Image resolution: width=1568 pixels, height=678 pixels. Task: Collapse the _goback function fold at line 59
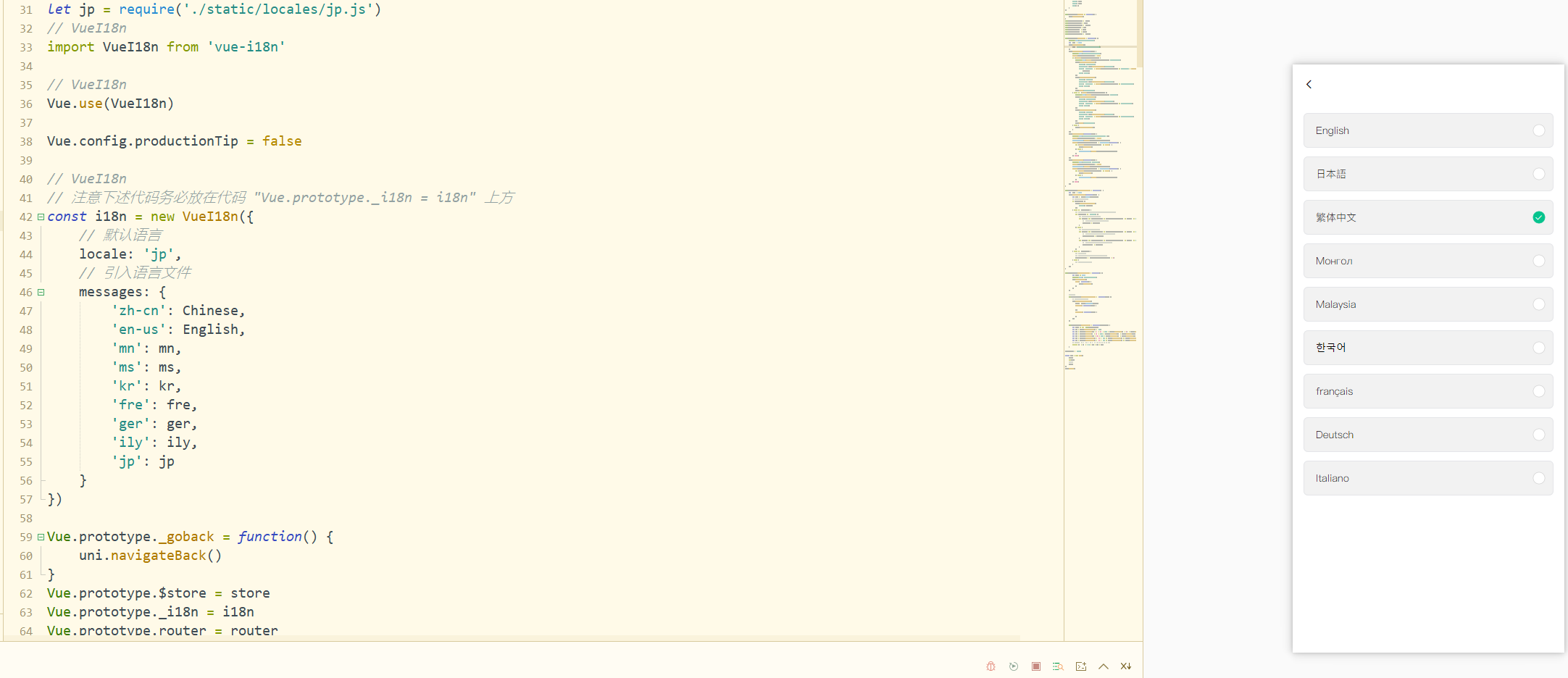coord(41,537)
